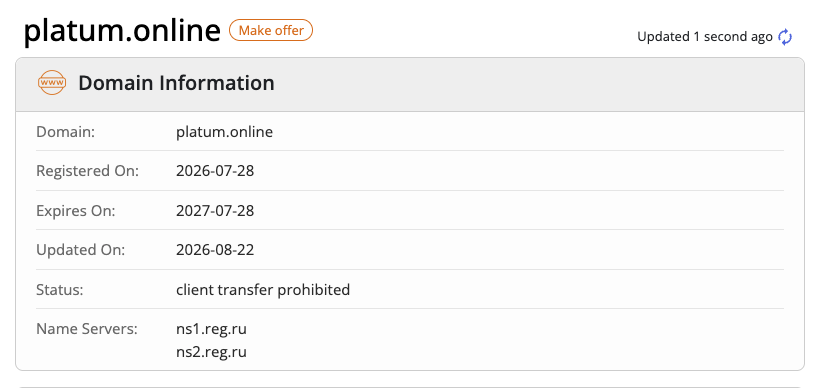Click the Registered On: label
The width and height of the screenshot is (821, 388).
(87, 171)
